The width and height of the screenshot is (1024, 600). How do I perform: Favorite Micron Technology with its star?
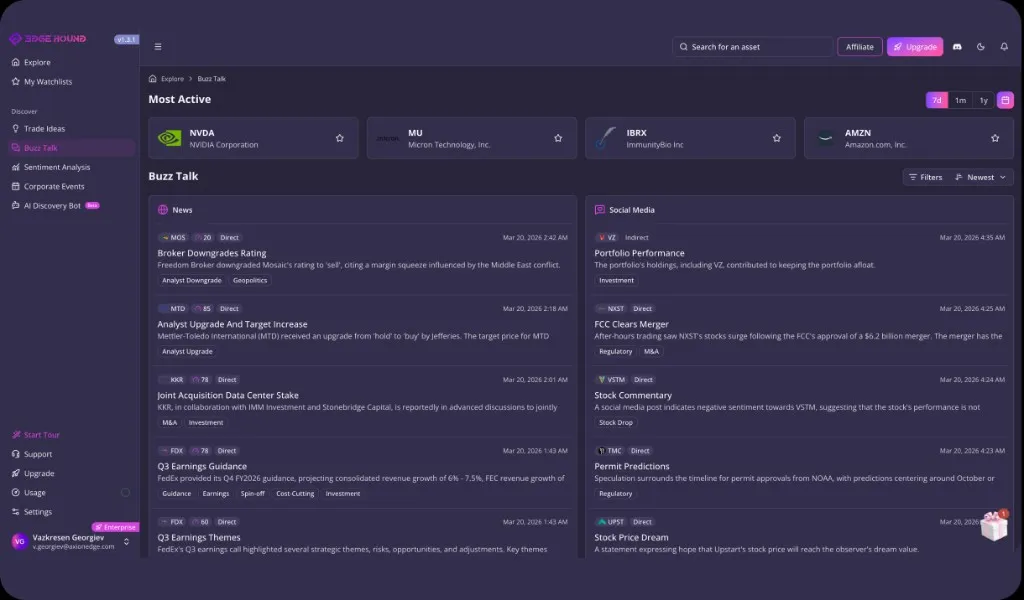(557, 138)
